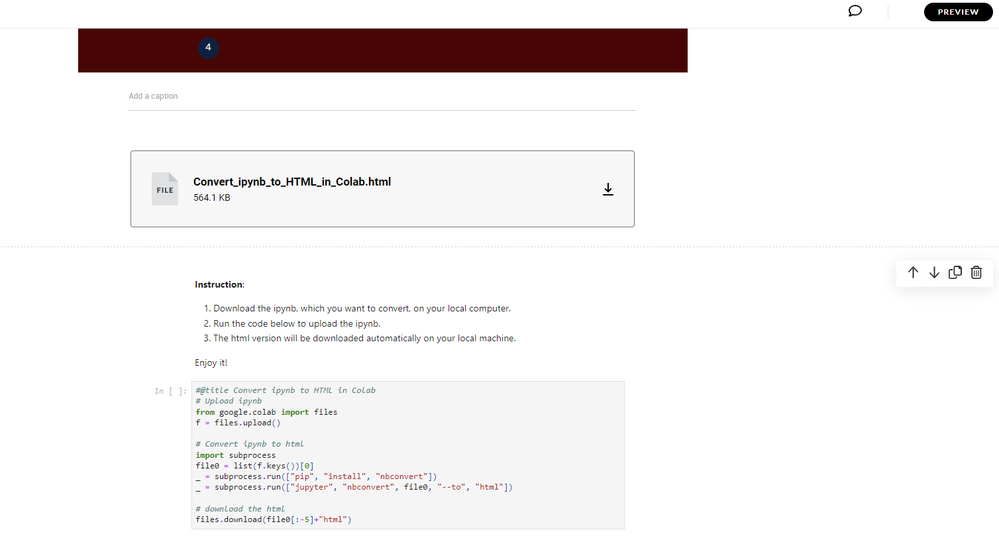The height and width of the screenshot is (550, 999).
Task: Click the Add a caption field
Action: [380, 96]
